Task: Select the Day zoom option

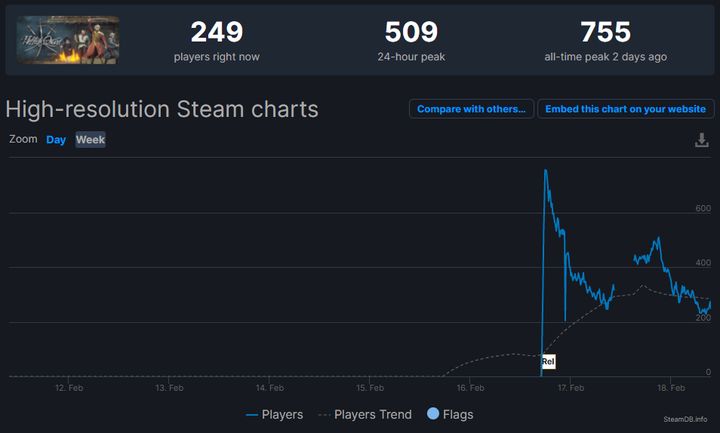Action: (x=56, y=140)
